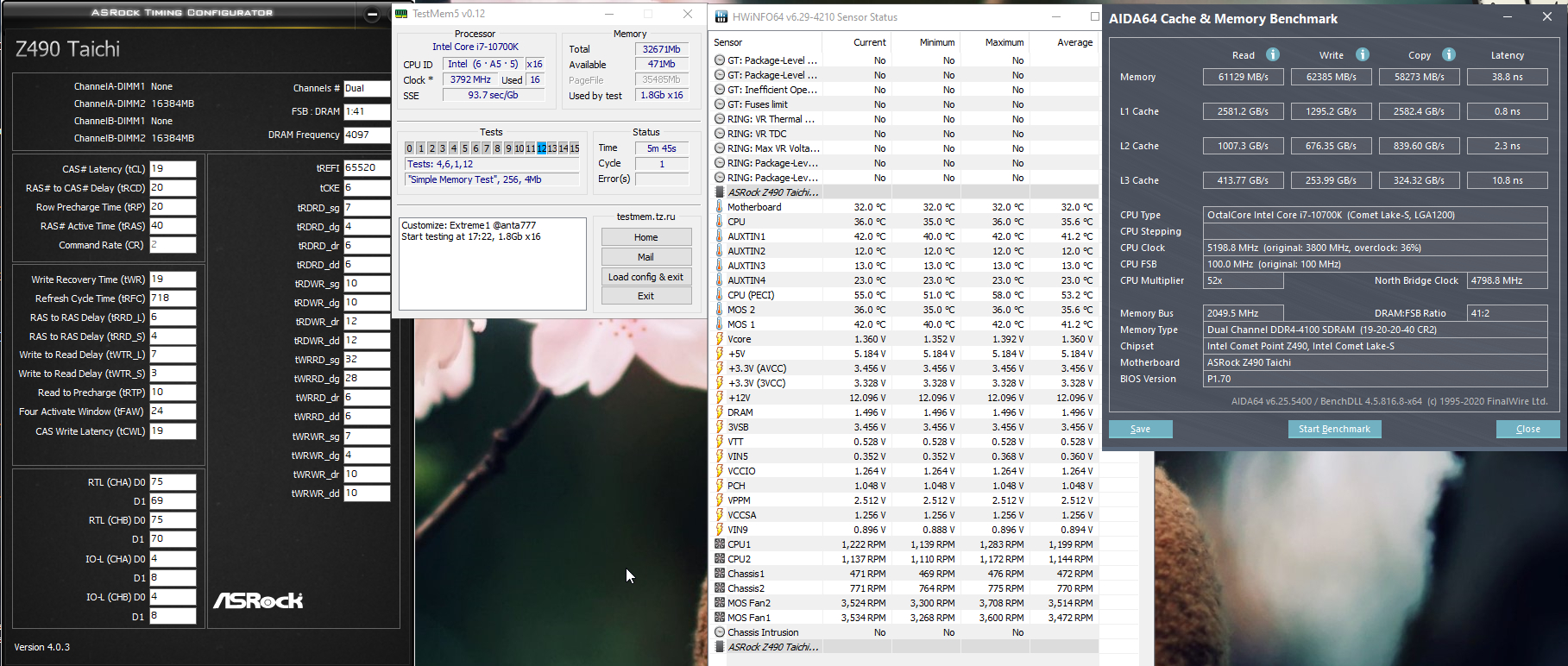Viewport: 1568px width, 666px height.
Task: Click the Write Recovery Time (tWR) field
Action: 173,280
